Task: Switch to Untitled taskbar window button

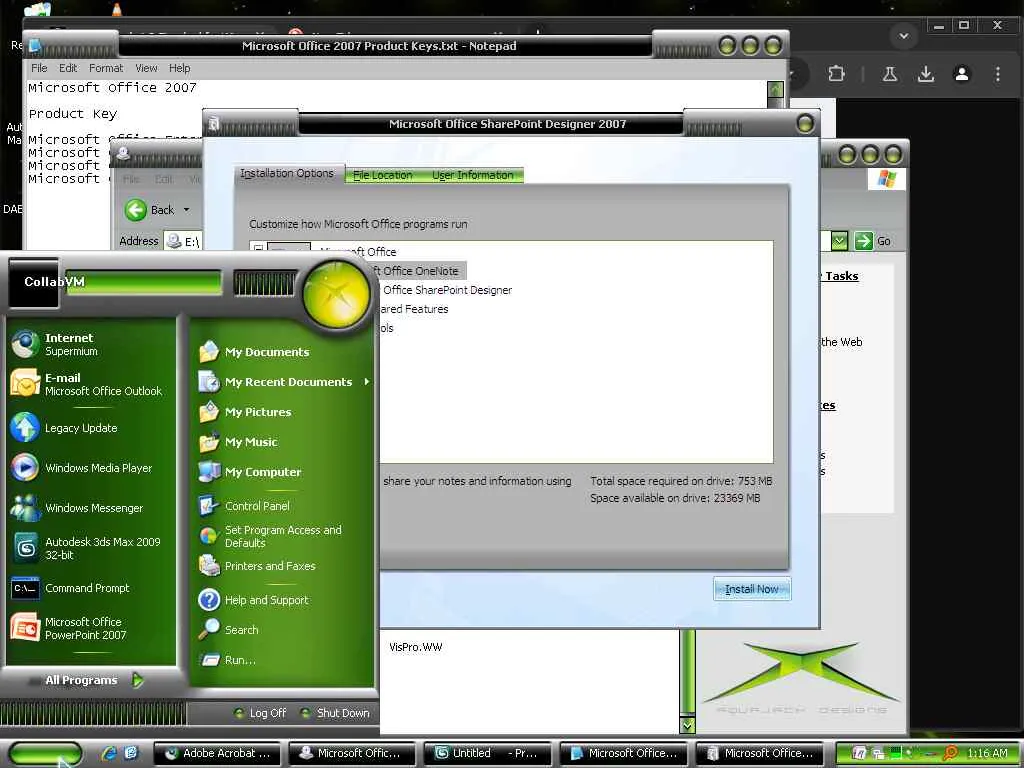Action: pyautogui.click(x=488, y=754)
